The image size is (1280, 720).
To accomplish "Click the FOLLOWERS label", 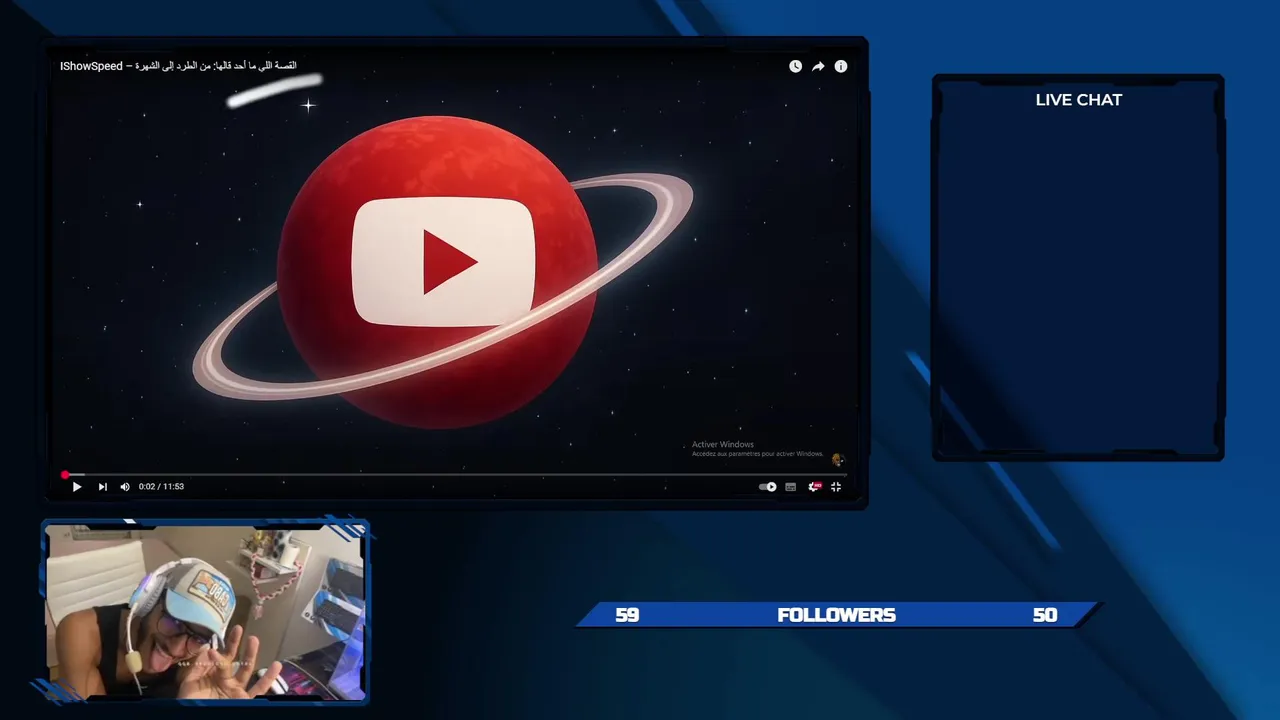I will click(836, 615).
